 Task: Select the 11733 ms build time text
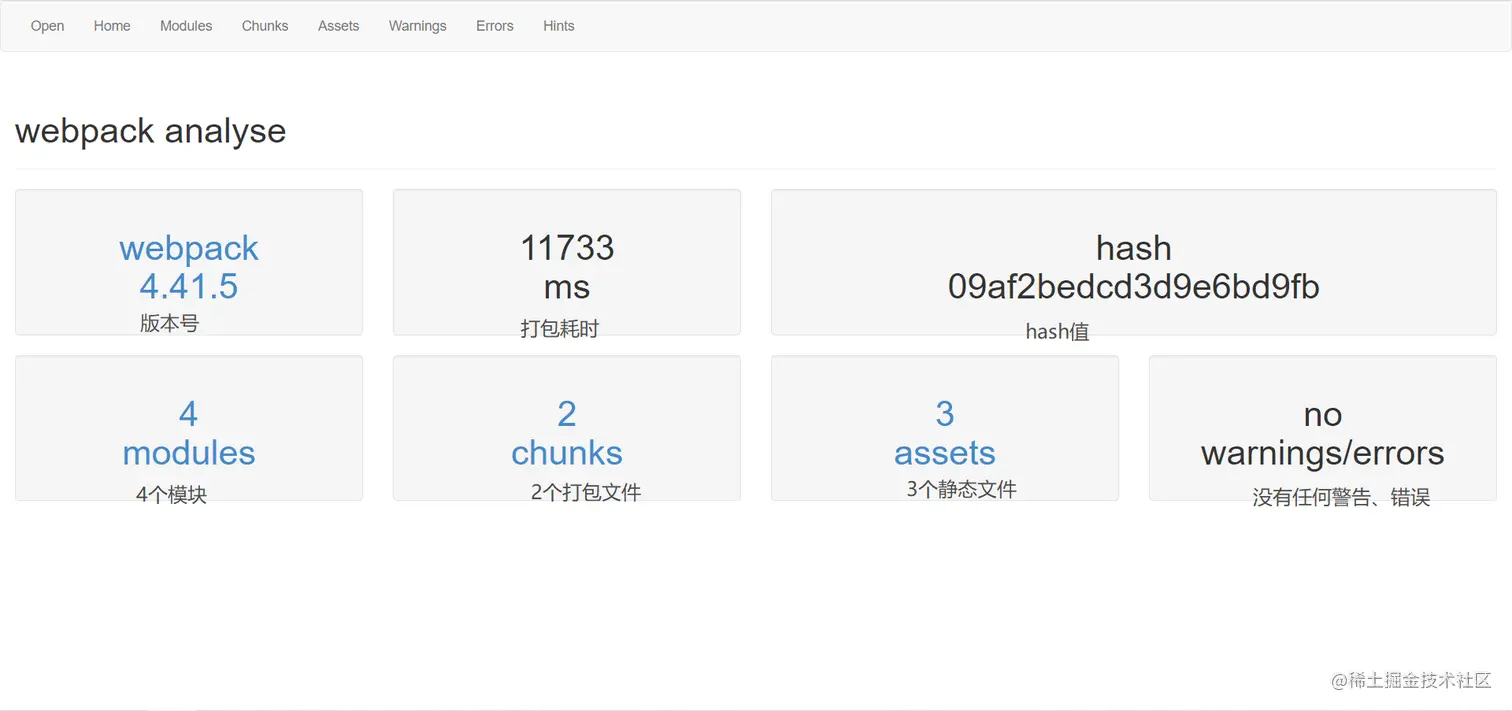[x=567, y=267]
